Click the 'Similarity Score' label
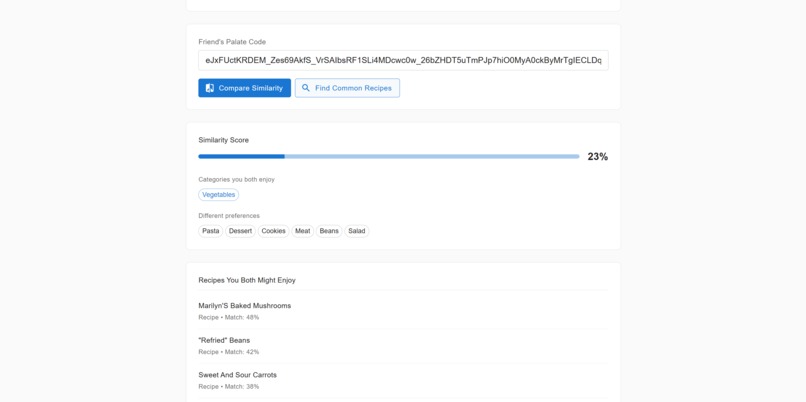This screenshot has height=402, width=806. 224,140
